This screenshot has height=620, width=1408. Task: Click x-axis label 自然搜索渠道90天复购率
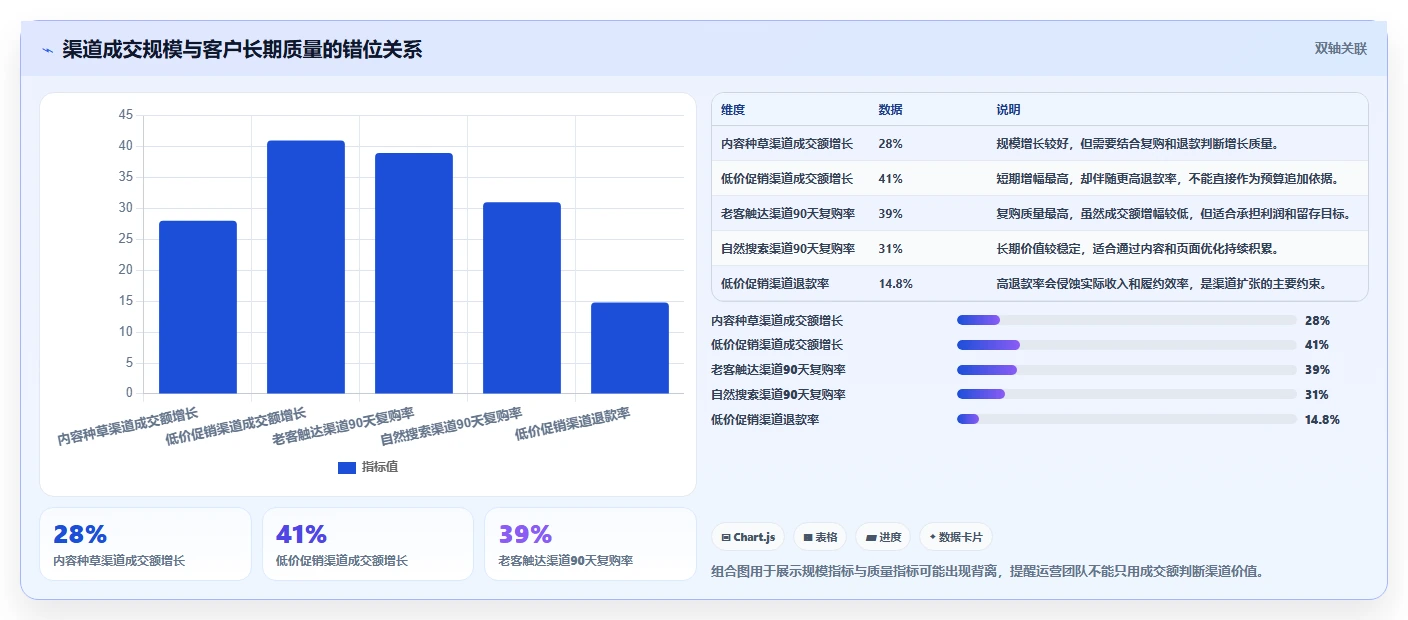click(x=451, y=426)
